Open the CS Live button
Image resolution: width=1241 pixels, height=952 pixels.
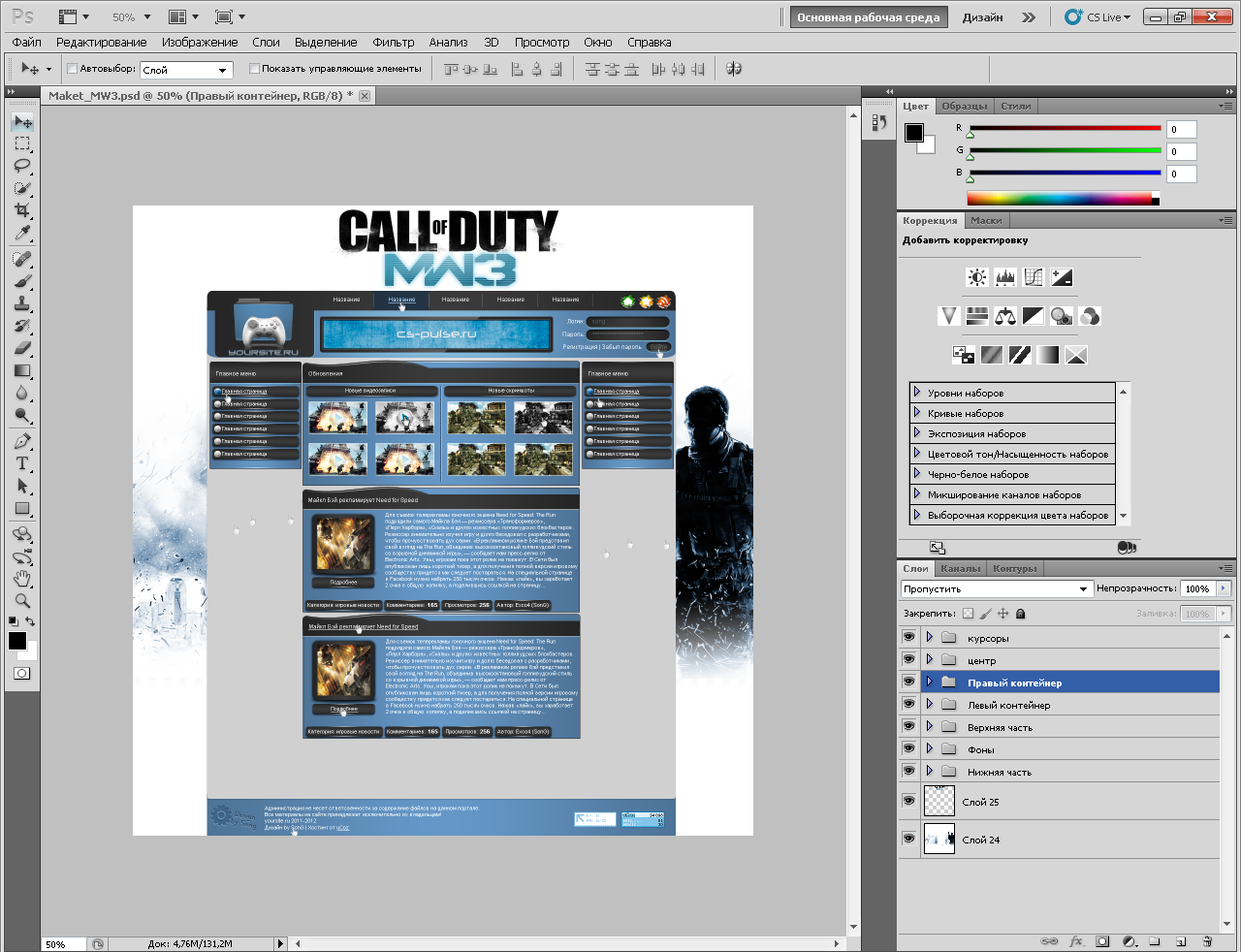pos(1098,17)
